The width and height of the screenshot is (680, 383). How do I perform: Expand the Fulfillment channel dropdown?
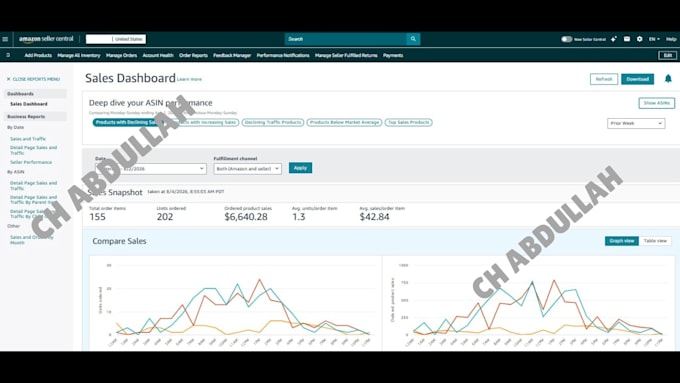pos(247,168)
